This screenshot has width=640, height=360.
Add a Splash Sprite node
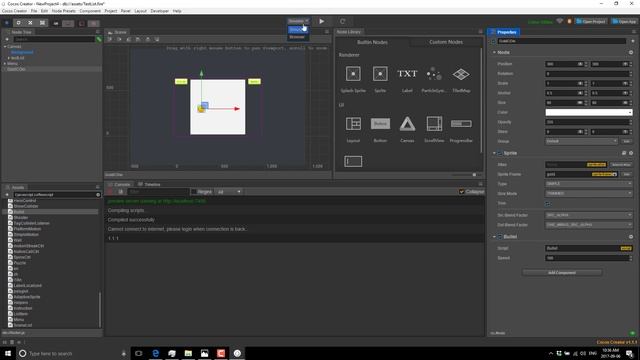click(353, 74)
